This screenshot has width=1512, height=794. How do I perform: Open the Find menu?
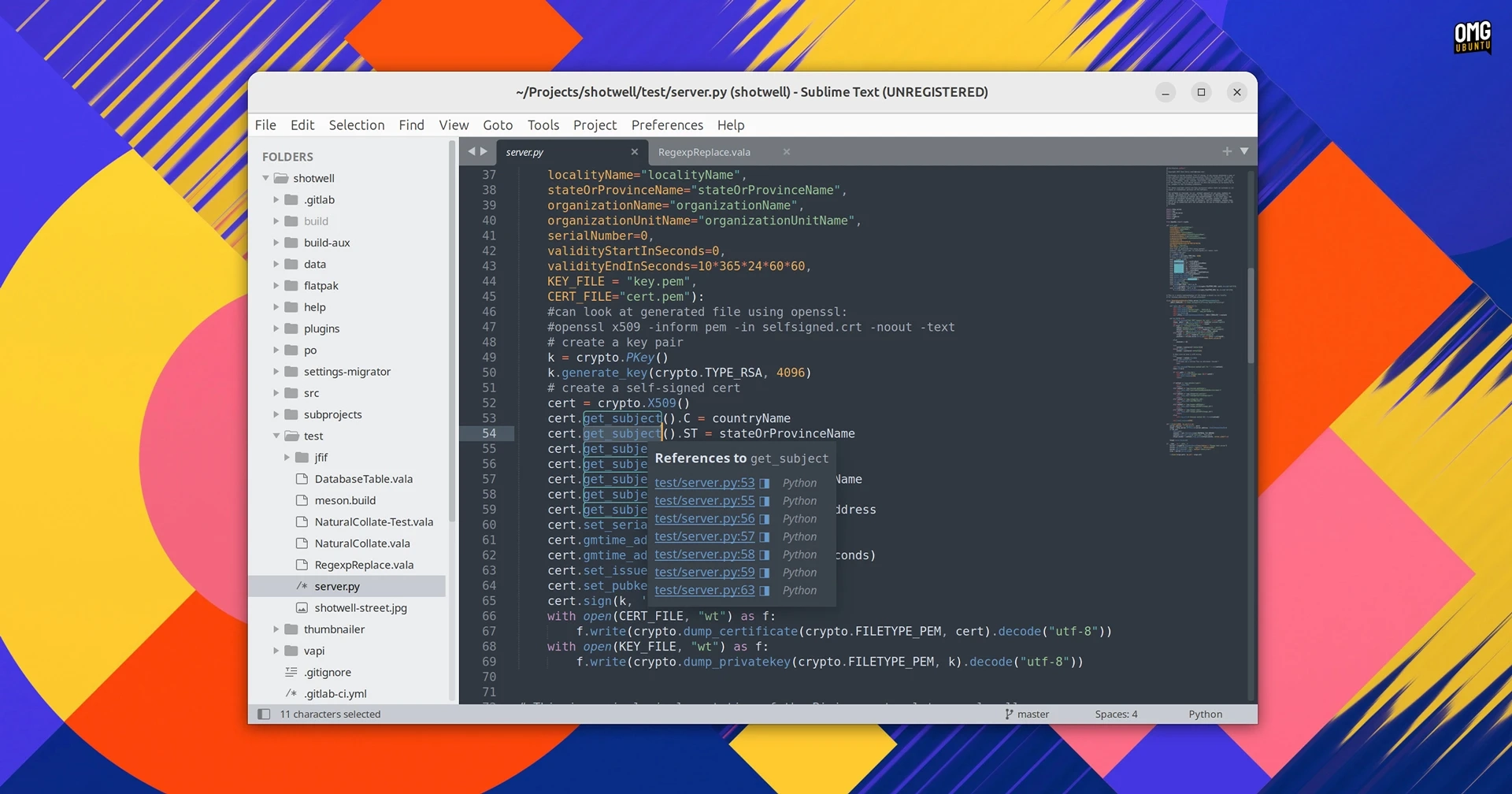[x=411, y=125]
